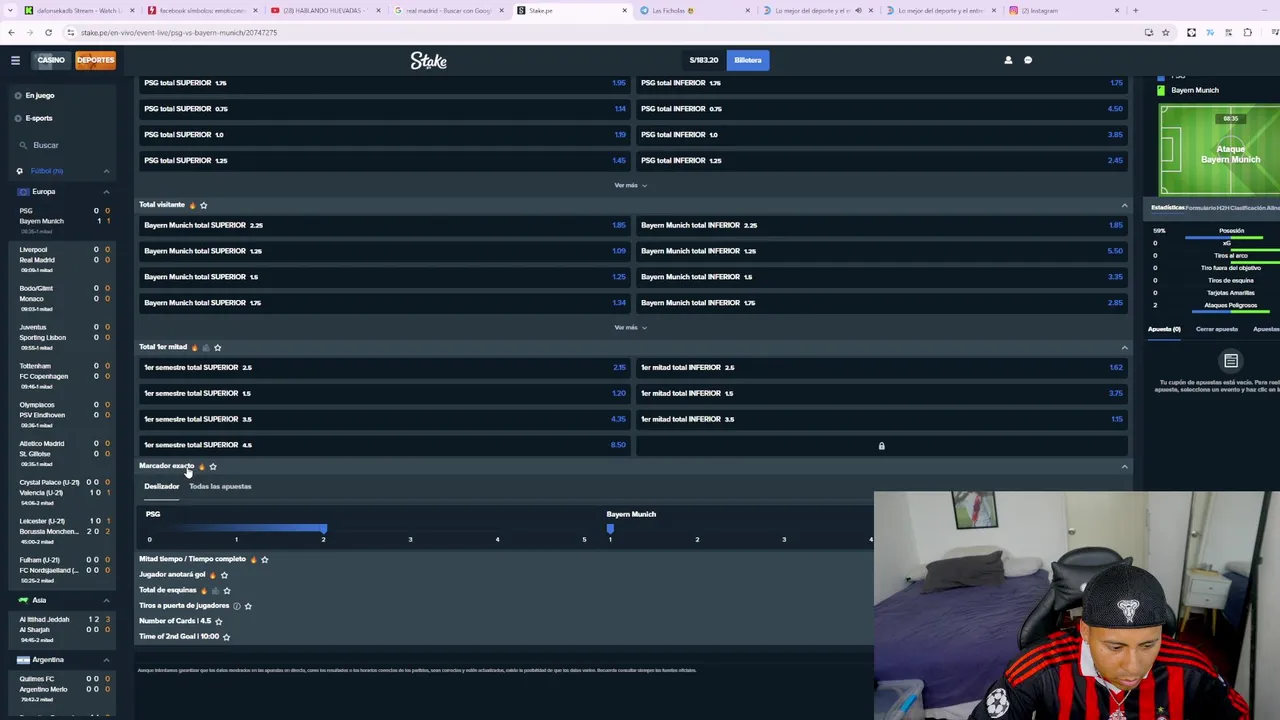The image size is (1280, 720).
Task: Favorite the Total 1er mitad market star
Action: pos(217,347)
